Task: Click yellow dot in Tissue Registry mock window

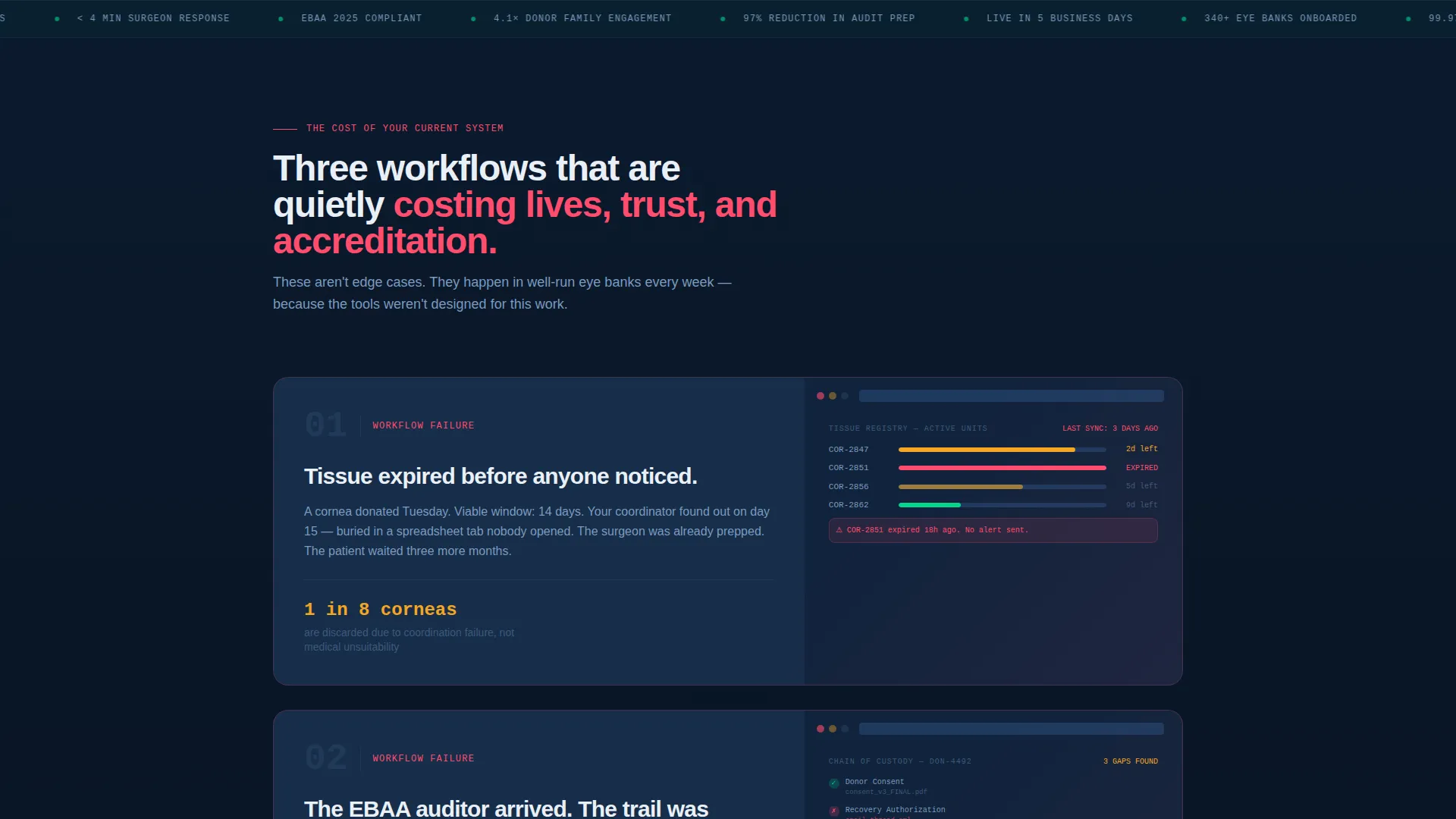Action: (833, 396)
